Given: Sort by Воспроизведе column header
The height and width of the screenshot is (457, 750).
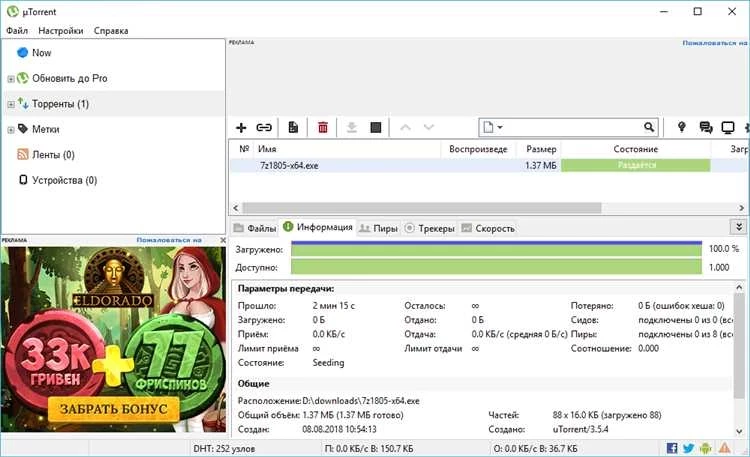Looking at the screenshot, I should pos(478,149).
